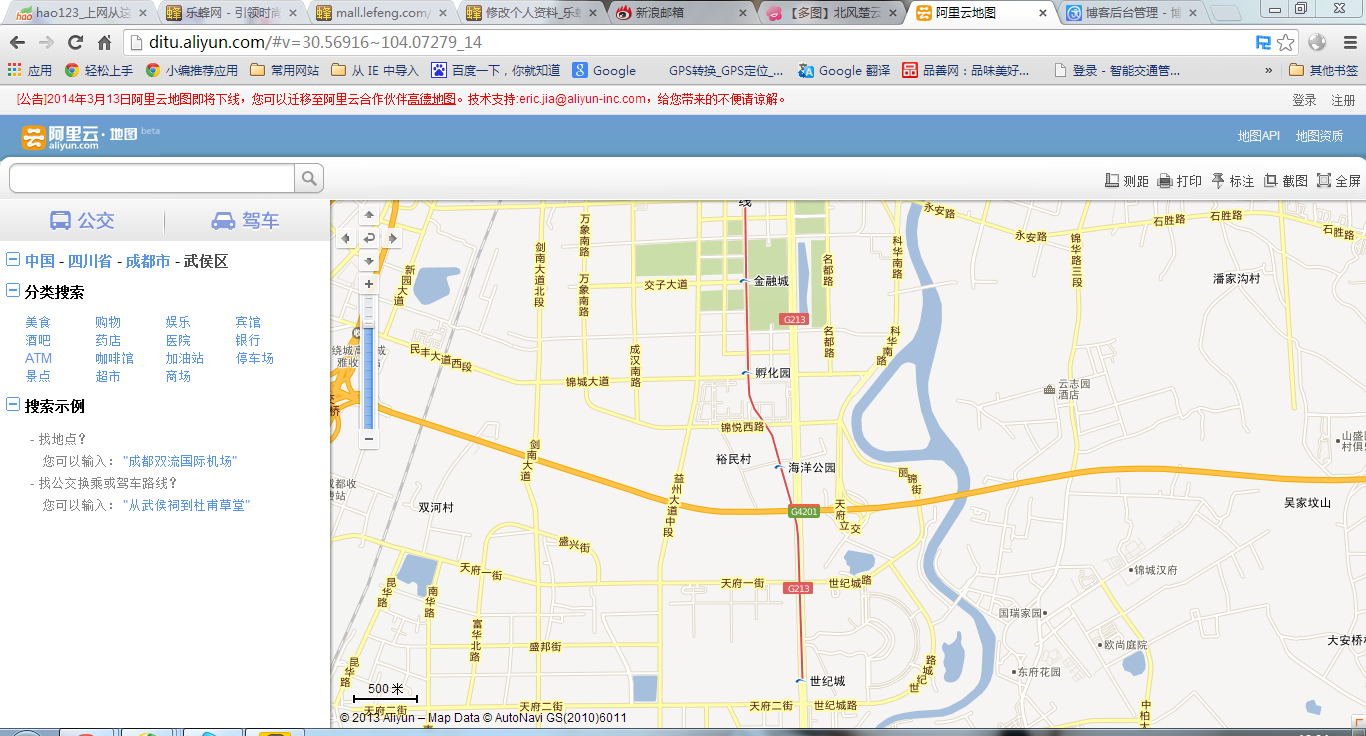
Task: Switch to the 公交 bus tab
Action: pyautogui.click(x=83, y=220)
